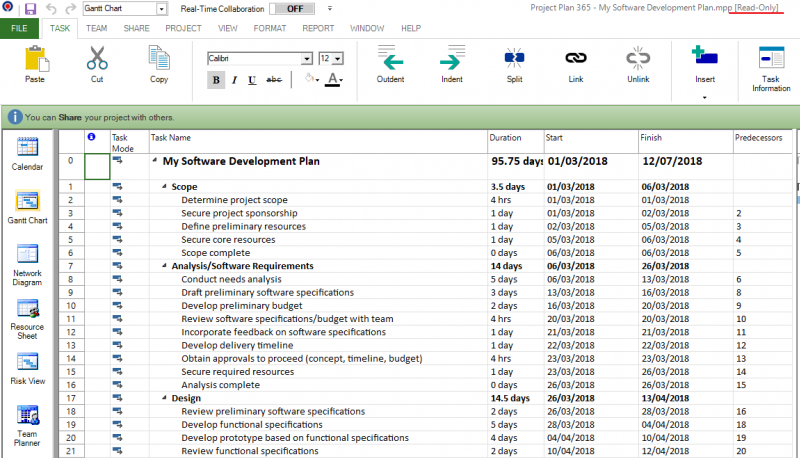This screenshot has width=800, height=458.
Task: Open the Risk View
Action: [27, 369]
